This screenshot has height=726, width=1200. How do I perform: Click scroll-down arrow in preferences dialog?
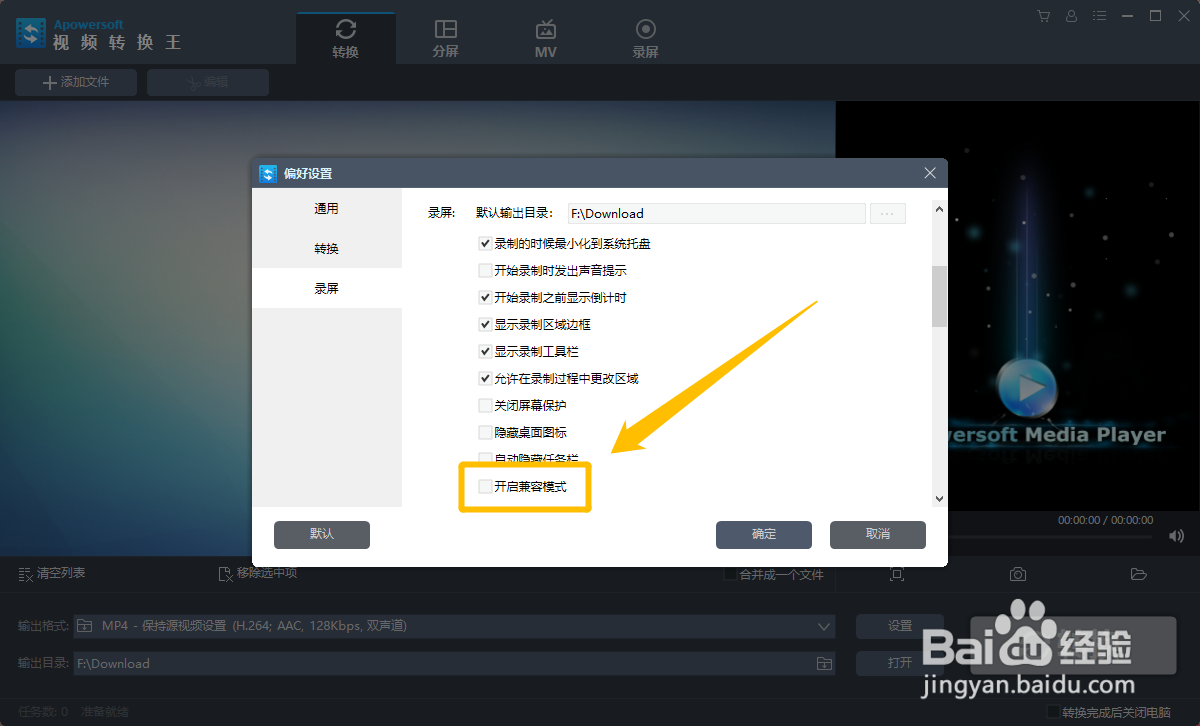point(939,498)
